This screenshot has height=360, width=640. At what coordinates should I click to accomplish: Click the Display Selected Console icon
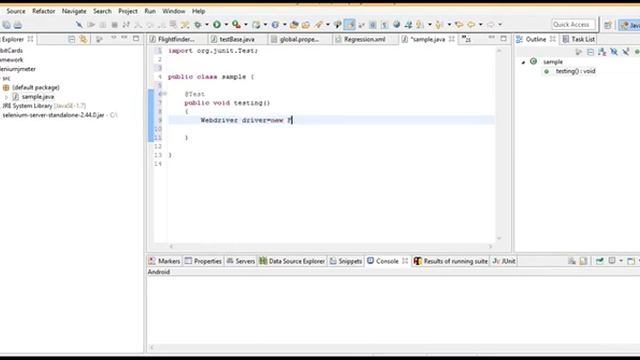[x=612, y=261]
